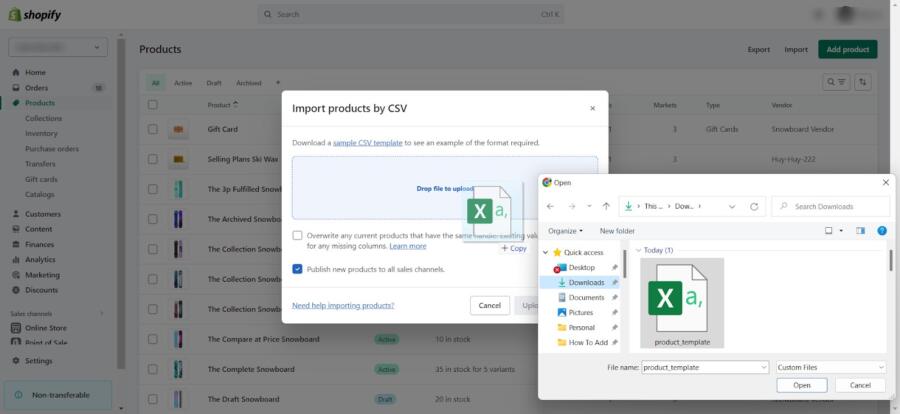Switch to All products tab
The width and height of the screenshot is (900, 414).
tap(156, 83)
